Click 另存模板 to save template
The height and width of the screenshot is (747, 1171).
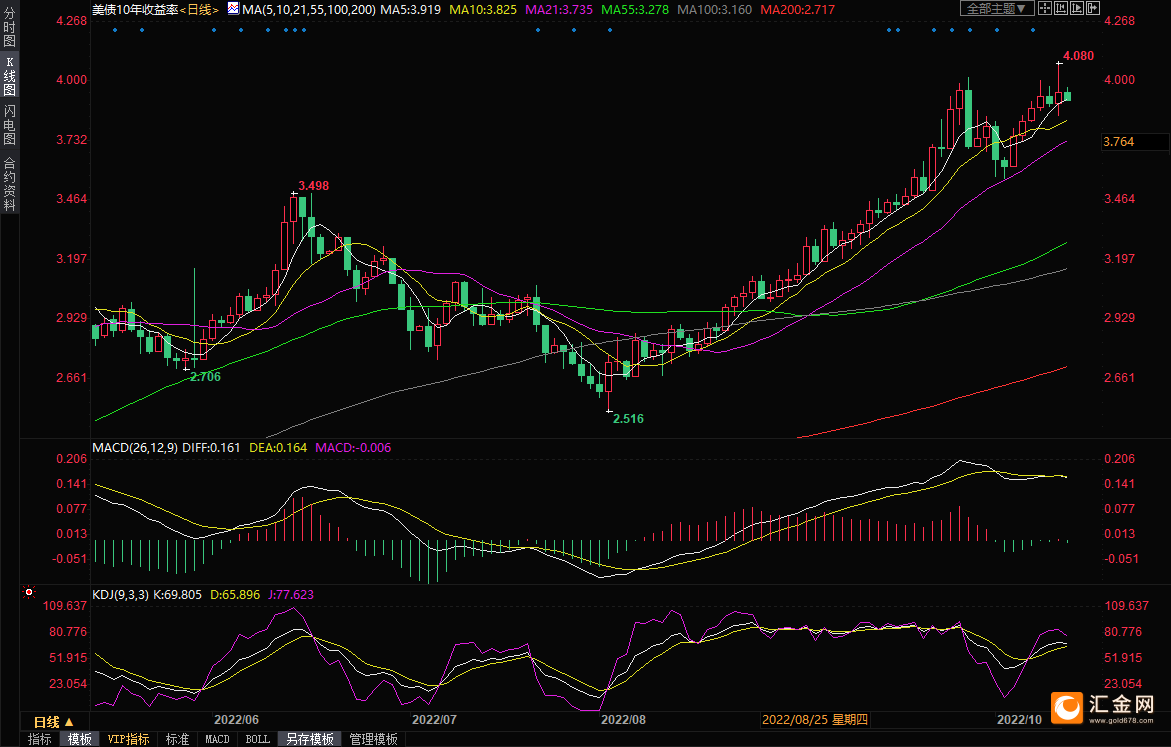[x=310, y=739]
